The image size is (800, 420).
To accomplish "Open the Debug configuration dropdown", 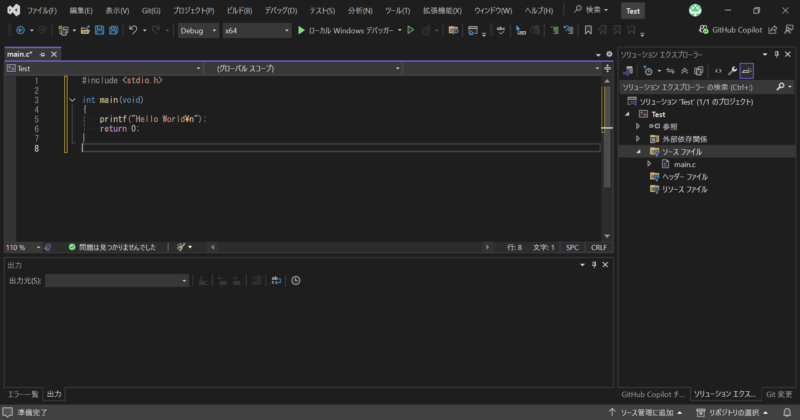I will tap(195, 31).
